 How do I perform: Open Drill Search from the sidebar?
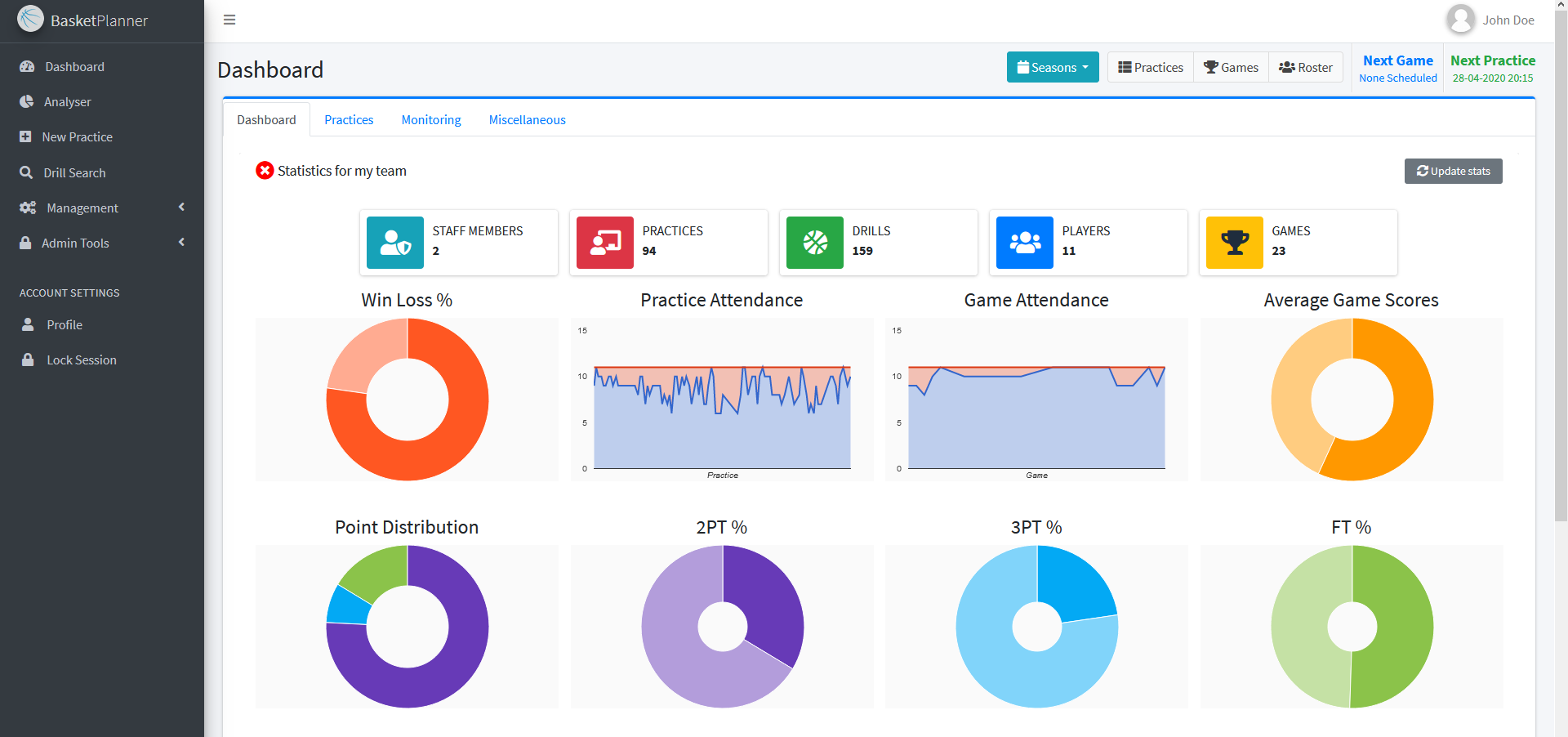point(101,173)
